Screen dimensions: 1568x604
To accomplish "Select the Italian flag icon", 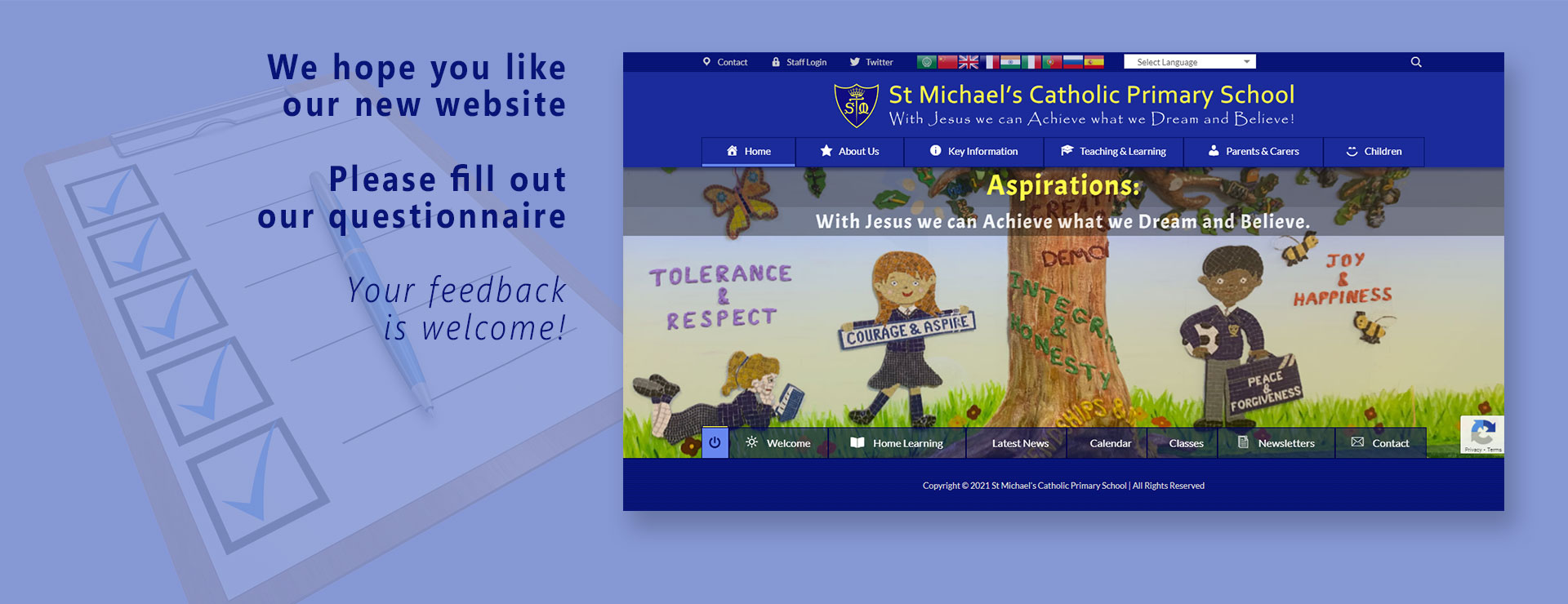I will click(x=1031, y=62).
